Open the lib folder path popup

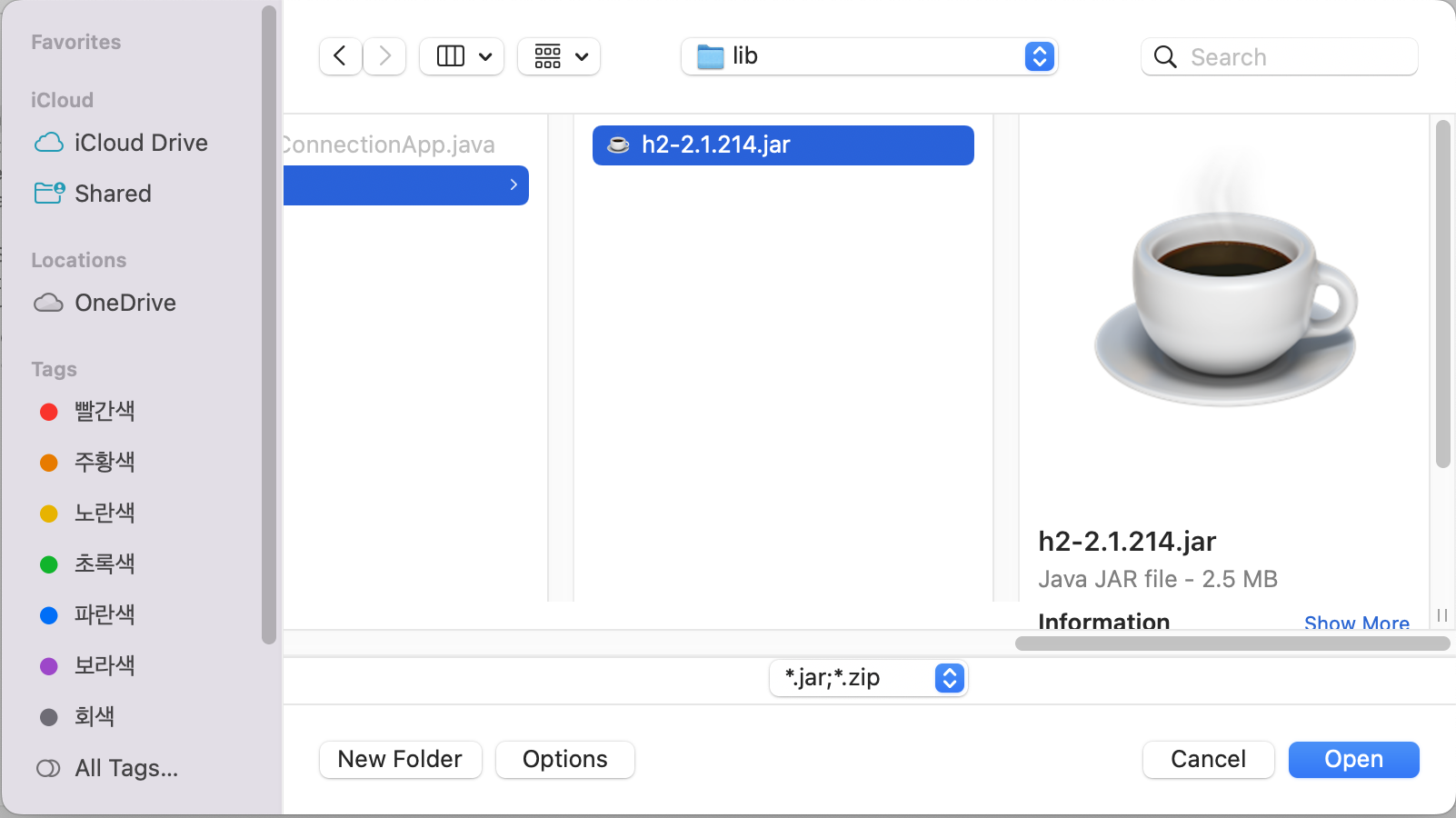coord(869,56)
